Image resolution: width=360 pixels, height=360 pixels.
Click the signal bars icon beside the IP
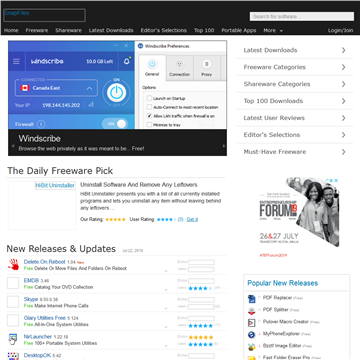pos(91,105)
